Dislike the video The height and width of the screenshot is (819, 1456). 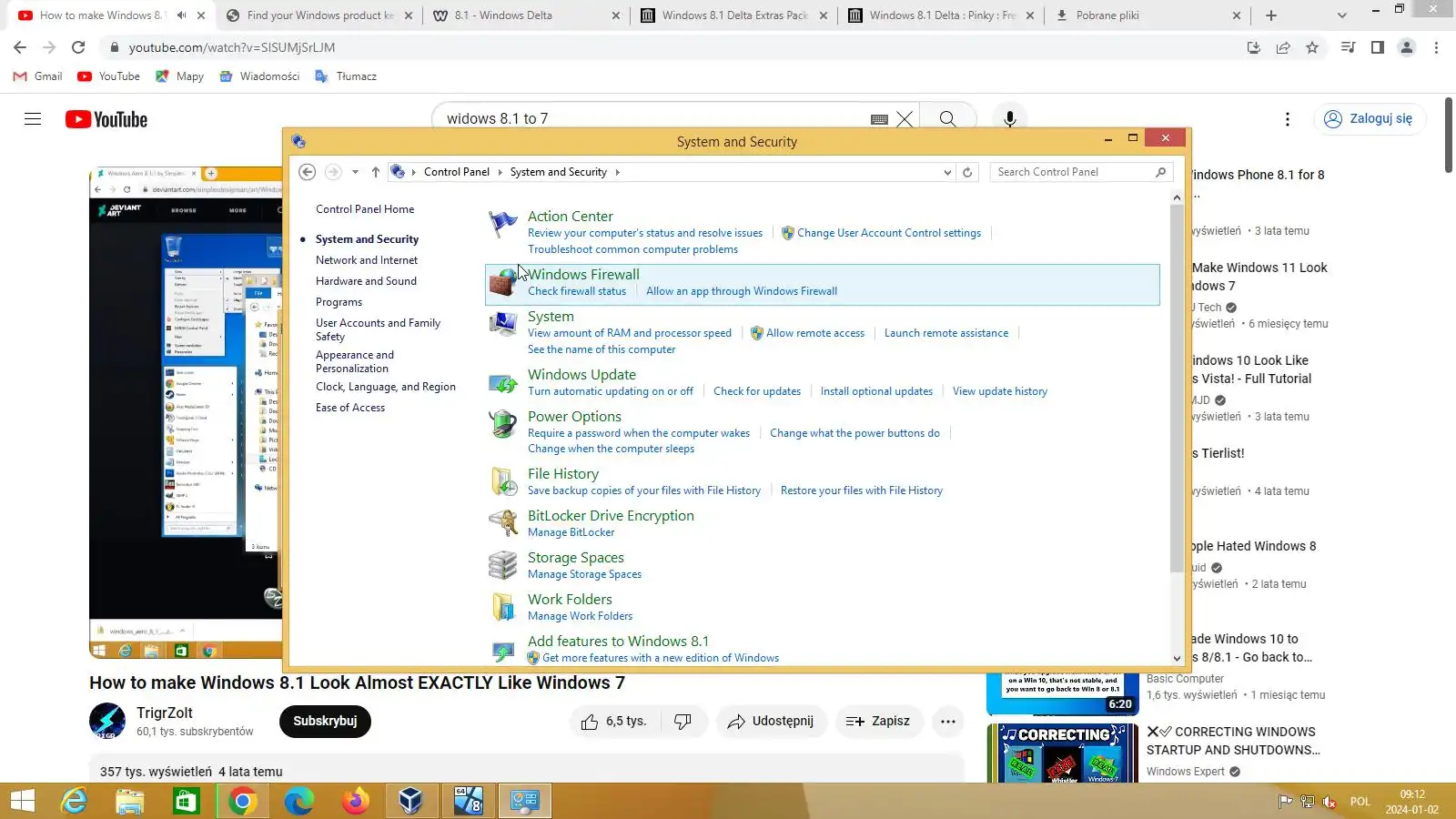pyautogui.click(x=682, y=722)
